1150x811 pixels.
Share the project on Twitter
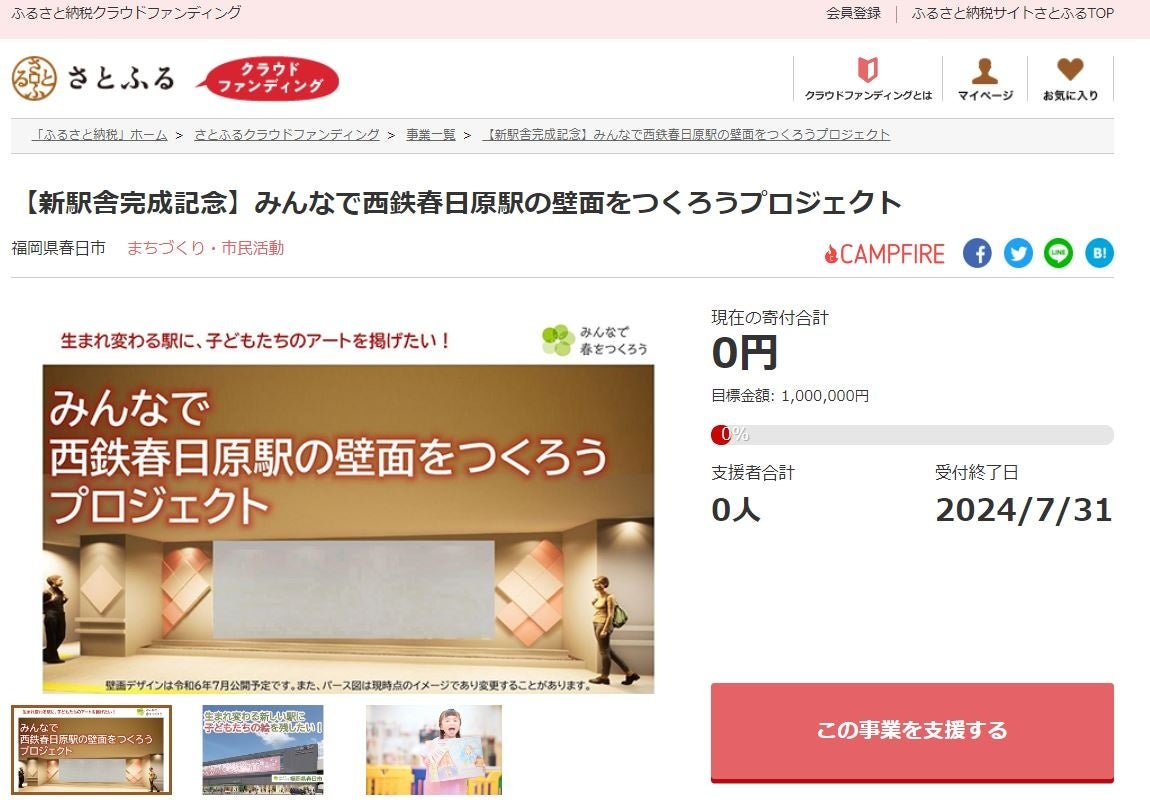click(x=1018, y=254)
